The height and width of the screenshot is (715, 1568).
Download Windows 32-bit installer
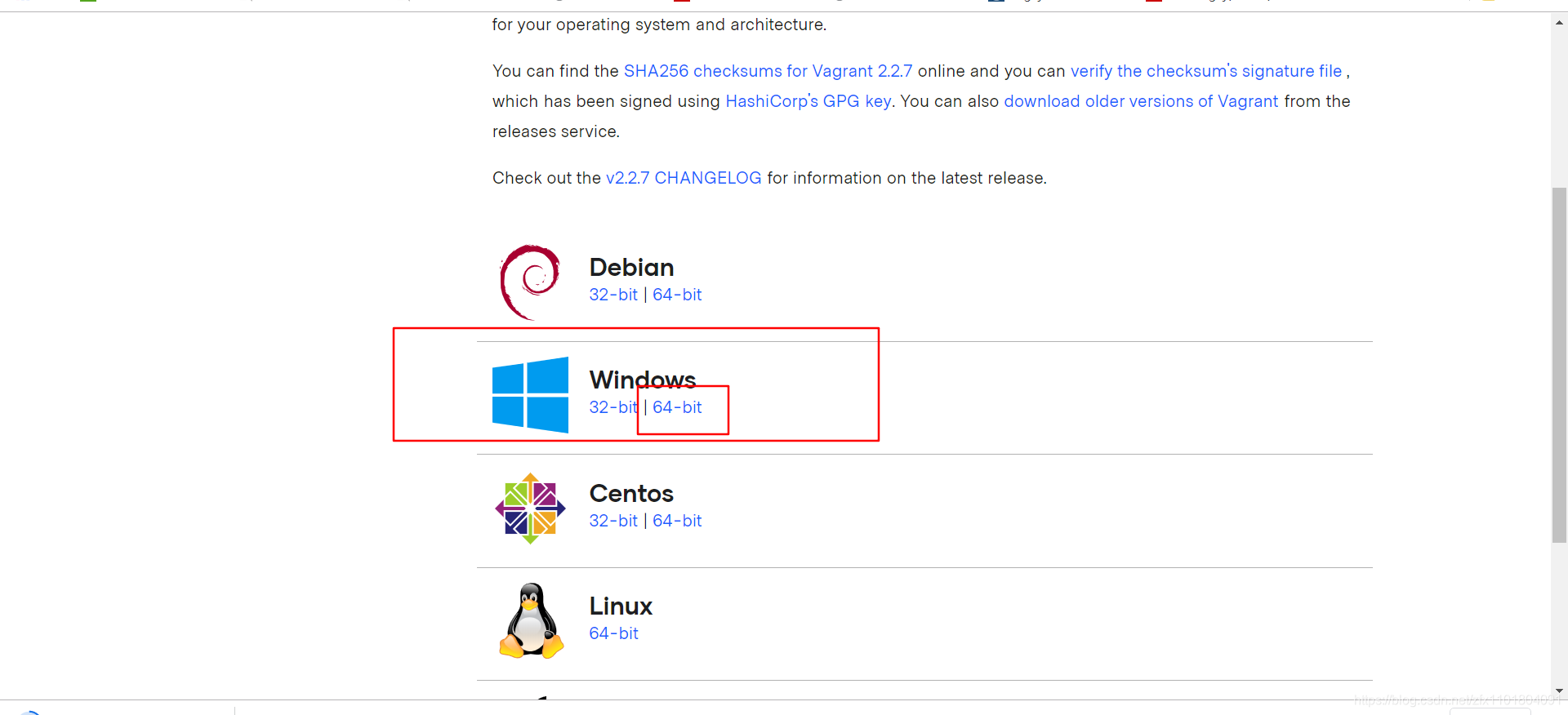[x=613, y=407]
